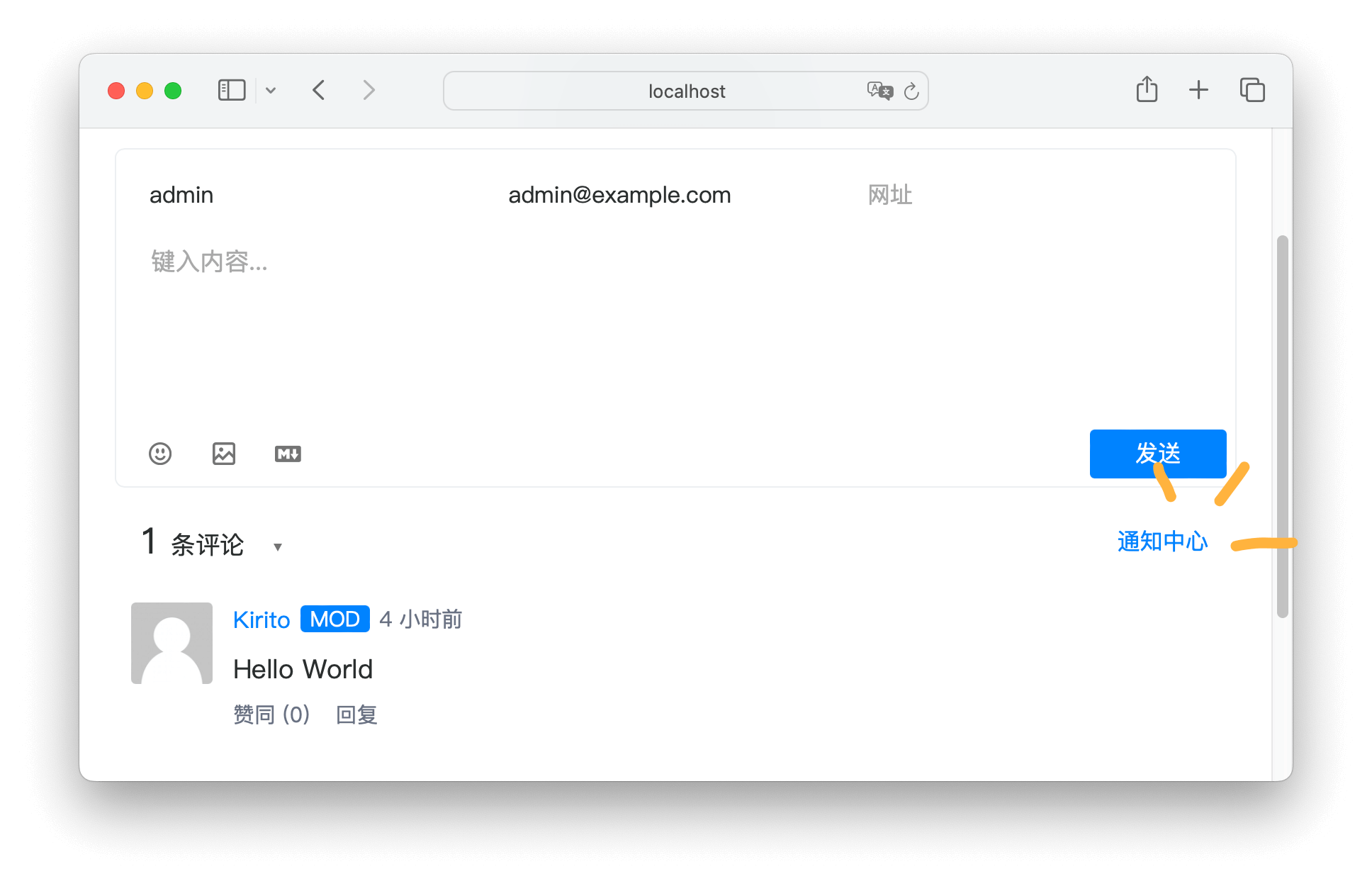This screenshot has height=886, width=1372.
Task: Go back with the left chevron
Action: 319,91
